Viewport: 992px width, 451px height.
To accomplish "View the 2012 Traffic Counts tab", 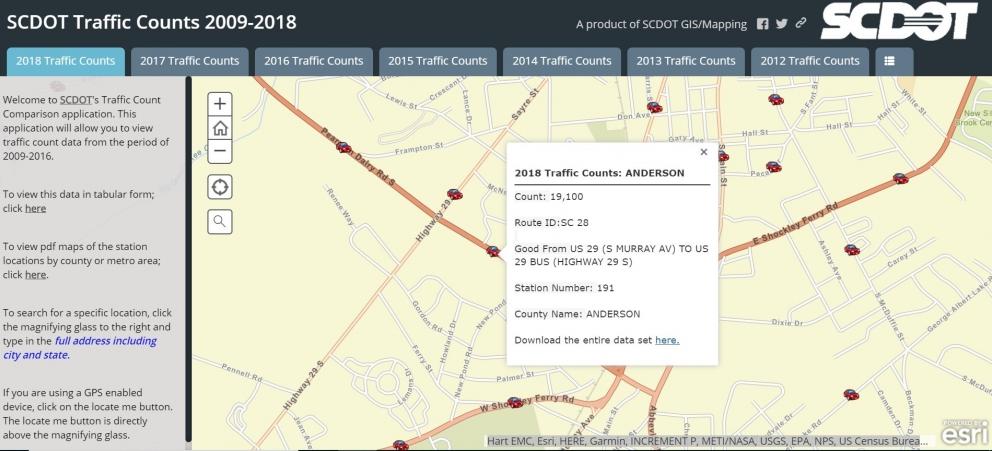I will (810, 61).
